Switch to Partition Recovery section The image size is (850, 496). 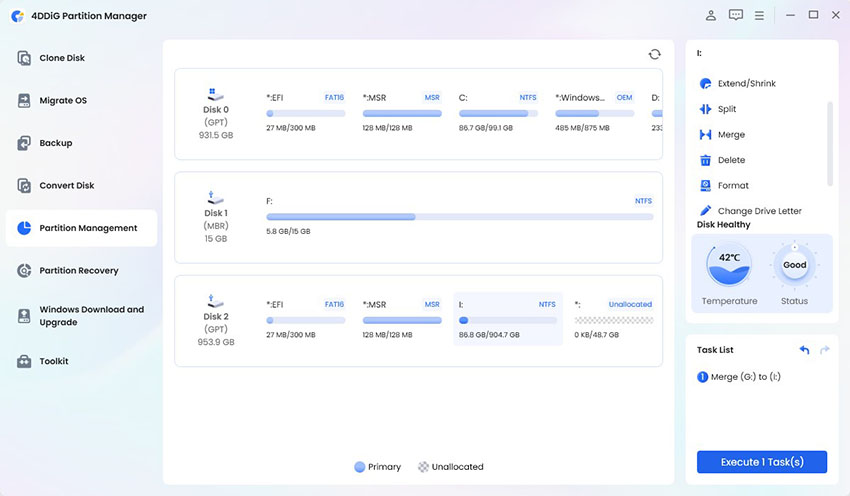tap(78, 271)
